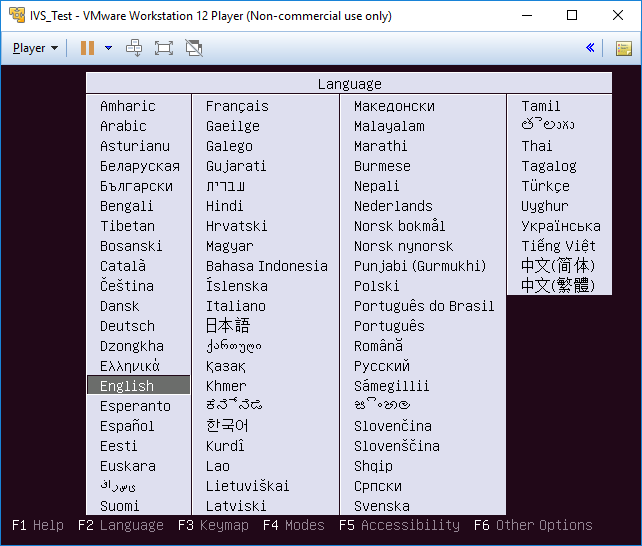This screenshot has height=546, width=642.
Task: Open F5 Accessibility option
Action: pyautogui.click(x=399, y=525)
